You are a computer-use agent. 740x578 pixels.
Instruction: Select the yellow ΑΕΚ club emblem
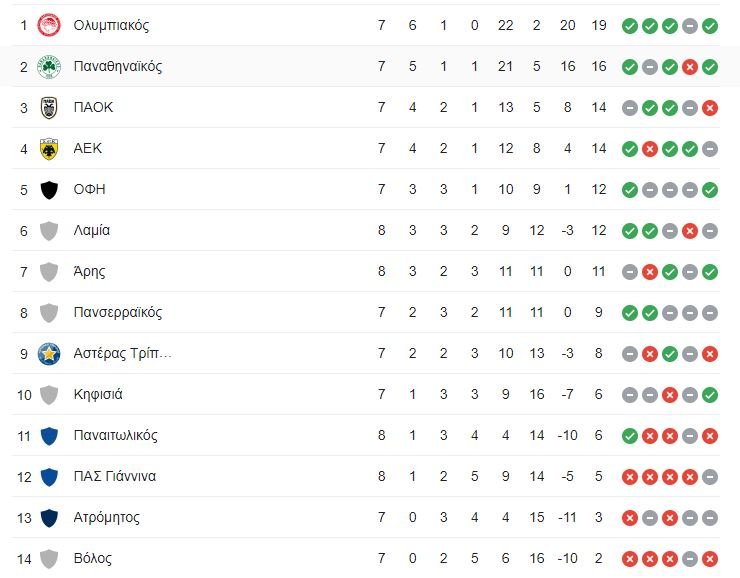49,148
